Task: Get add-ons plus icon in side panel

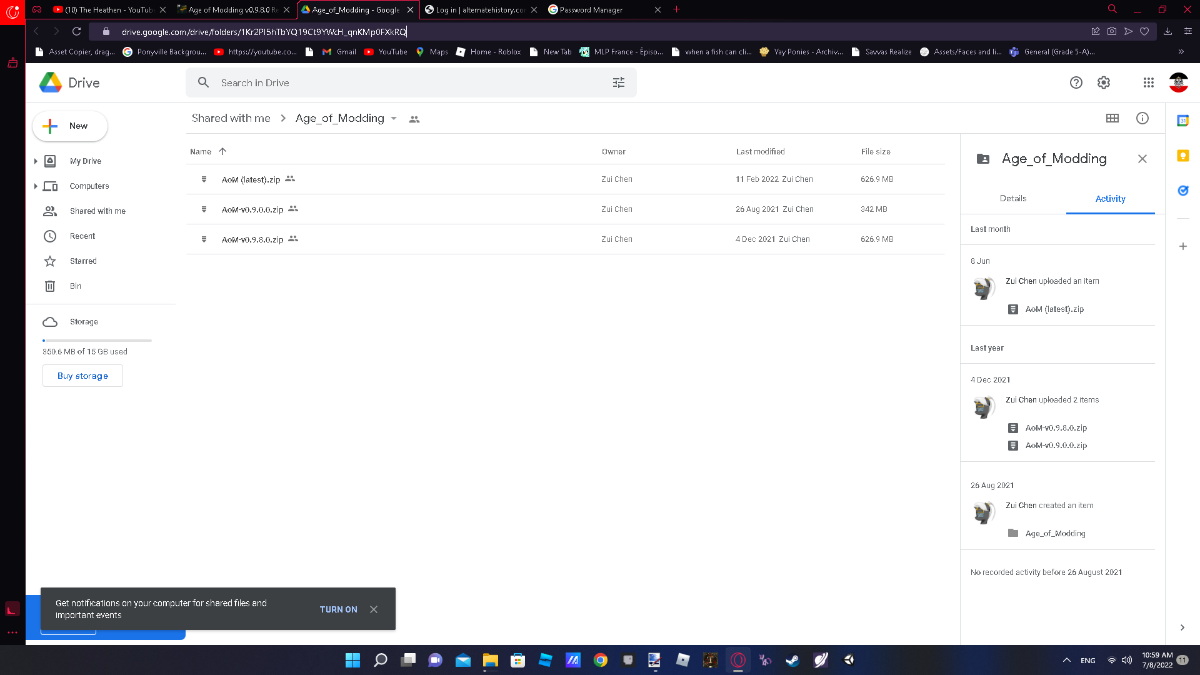Action: [x=1183, y=246]
